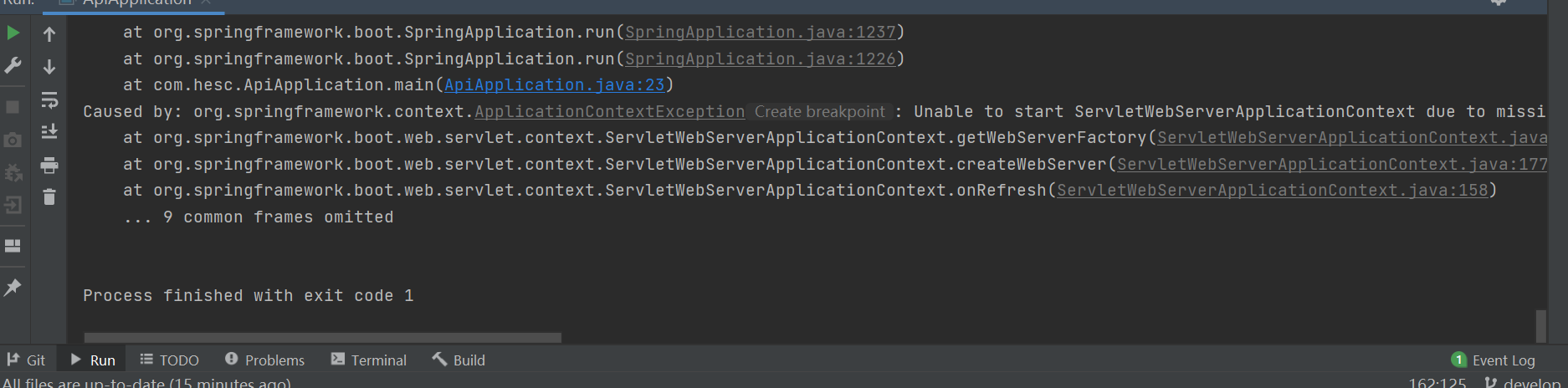Open the Run tool window tab
Screen dimensions: 1568x388
point(93,360)
